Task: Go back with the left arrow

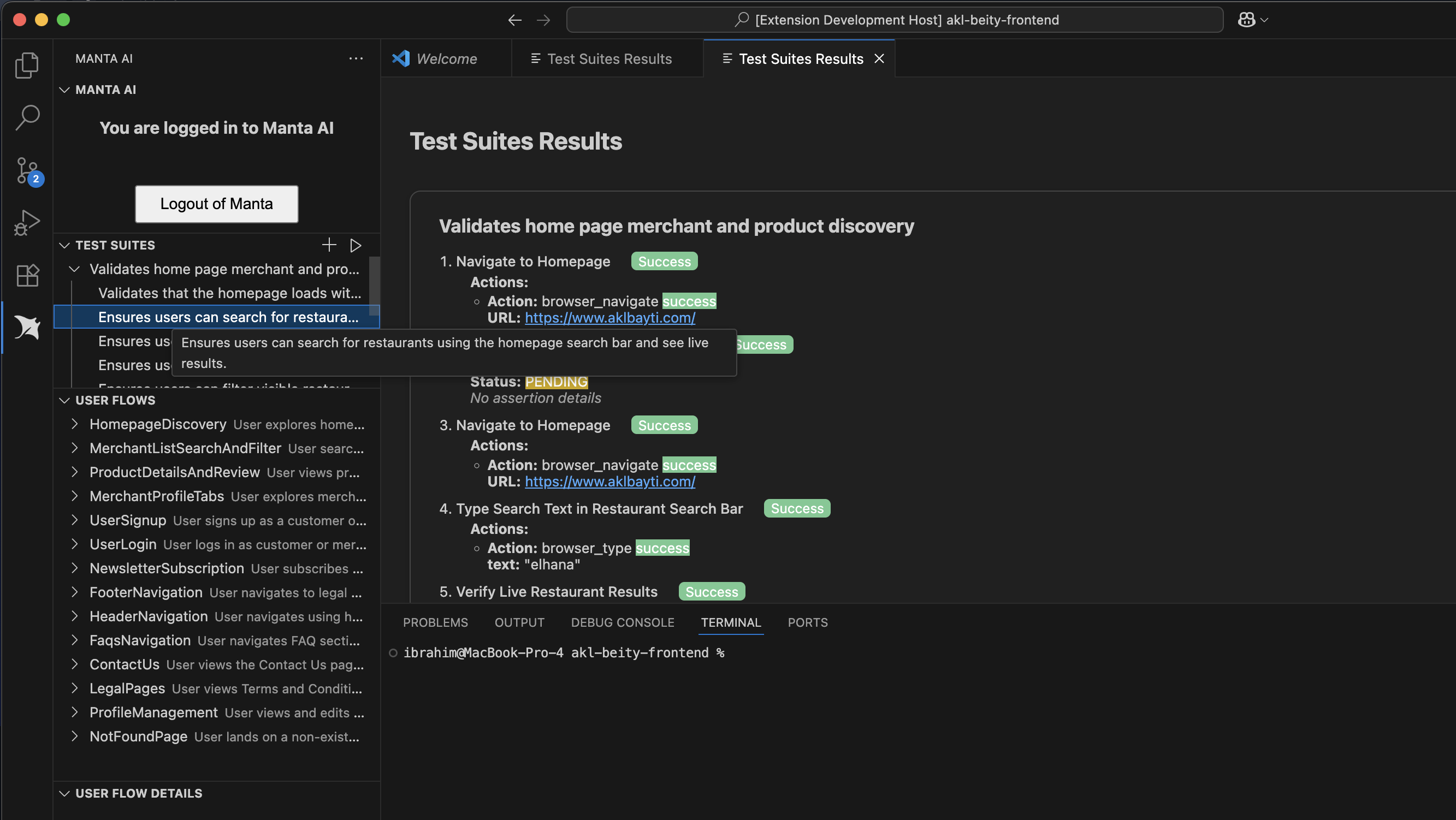Action: click(514, 20)
